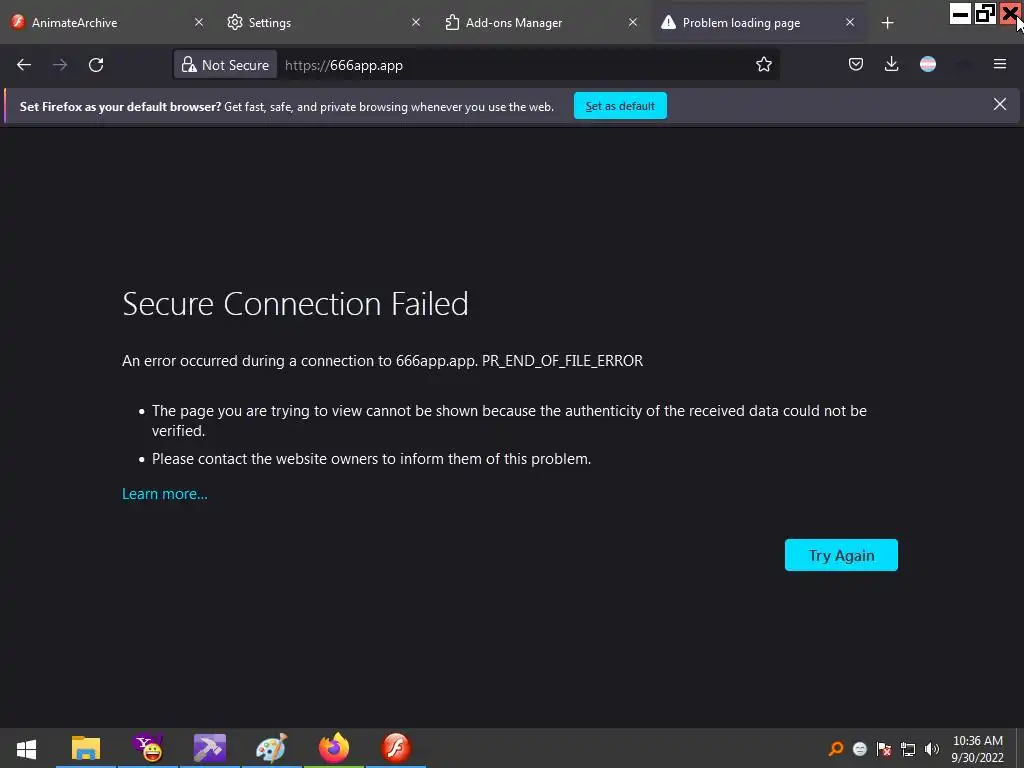Open the Save to Pocket button
1024x768 pixels.
pos(856,65)
